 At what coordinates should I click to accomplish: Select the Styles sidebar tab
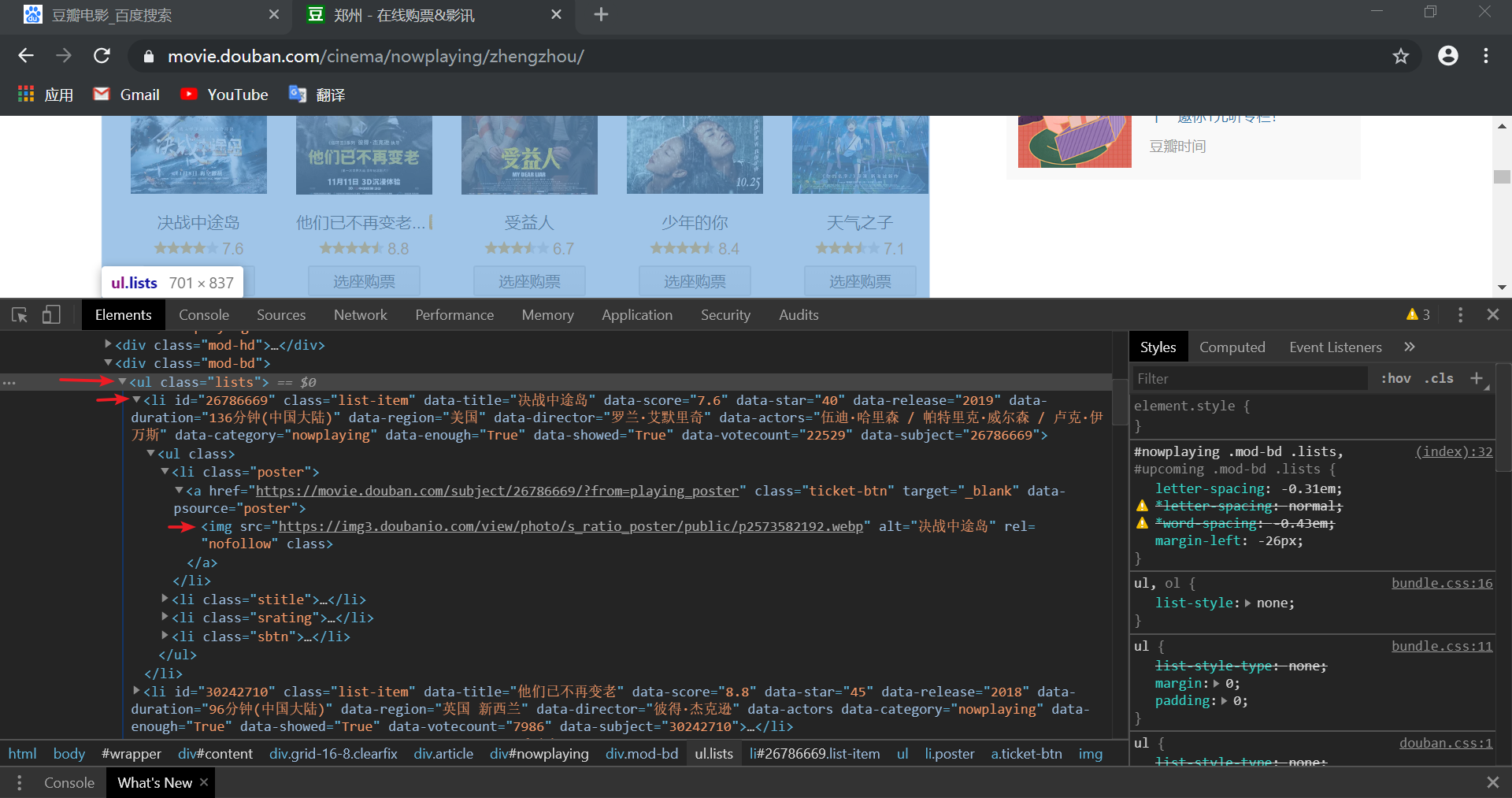(1158, 347)
